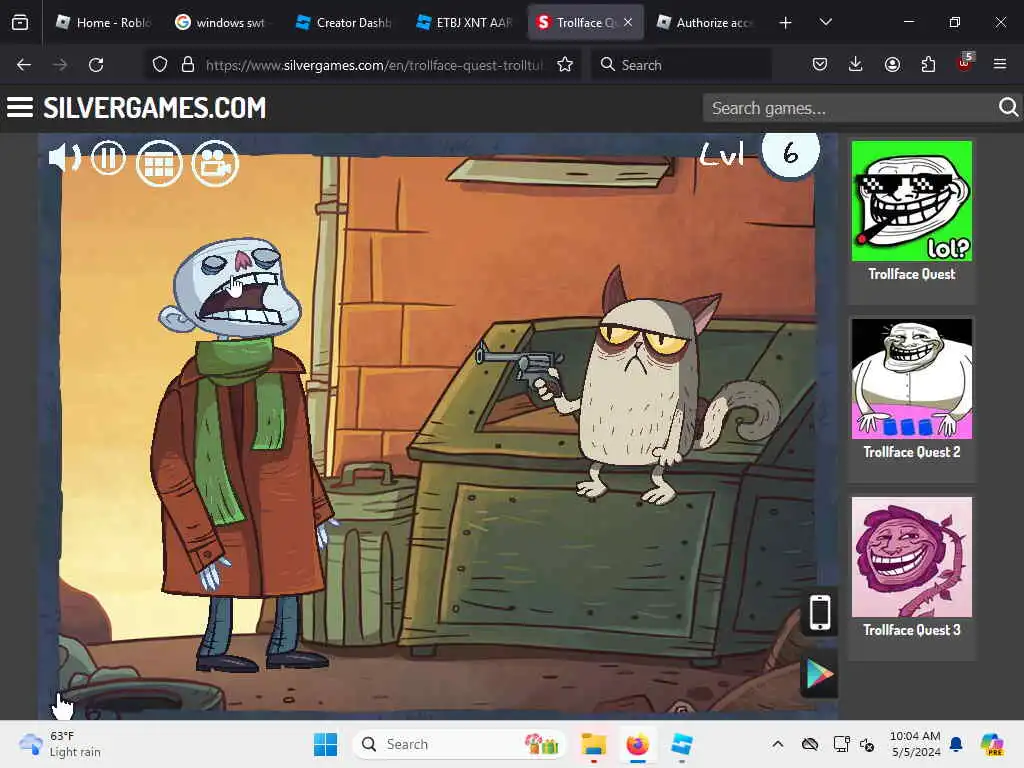Screen dimensions: 1024x768
Task: Open the clock showing 10:04 AM
Action: click(915, 744)
